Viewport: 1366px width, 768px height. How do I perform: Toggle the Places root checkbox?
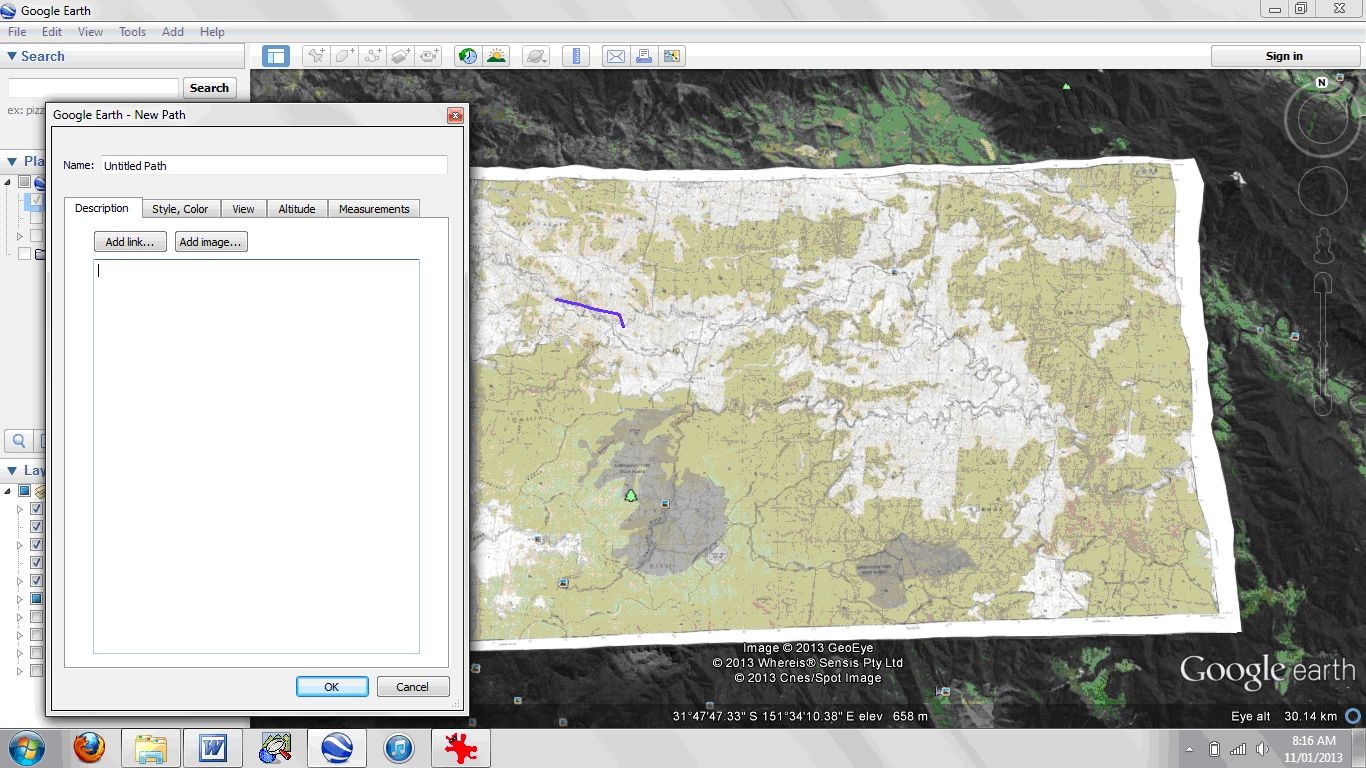click(x=24, y=182)
